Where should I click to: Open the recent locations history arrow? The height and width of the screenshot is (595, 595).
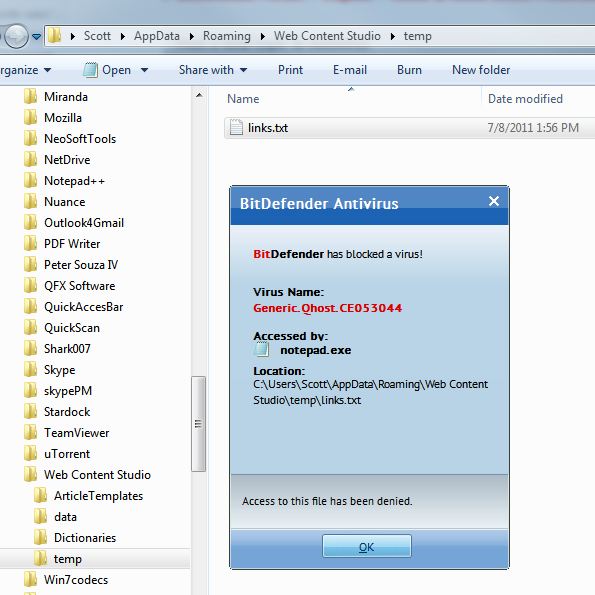pyautogui.click(x=36, y=37)
